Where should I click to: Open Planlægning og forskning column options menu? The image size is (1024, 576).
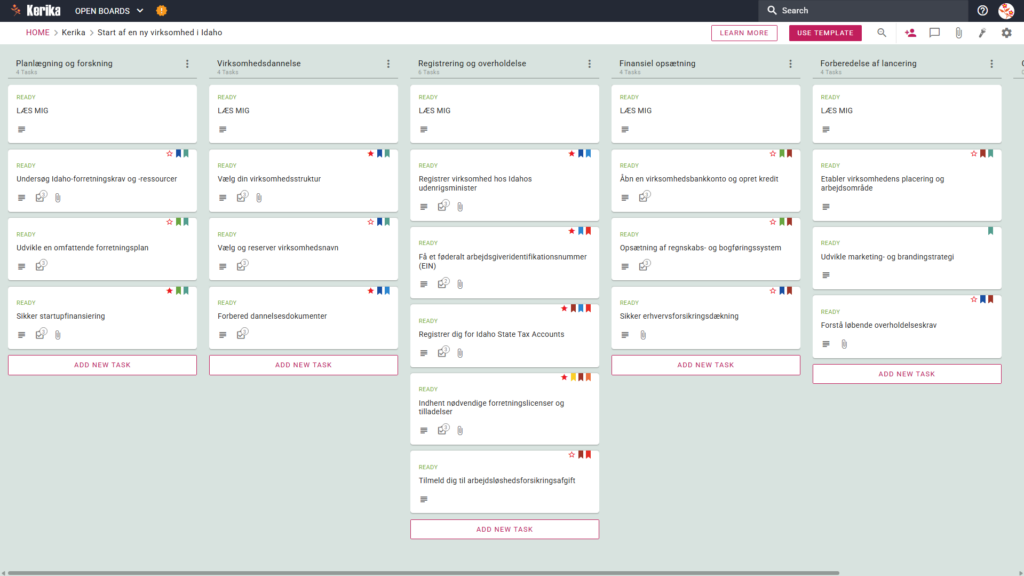click(187, 64)
